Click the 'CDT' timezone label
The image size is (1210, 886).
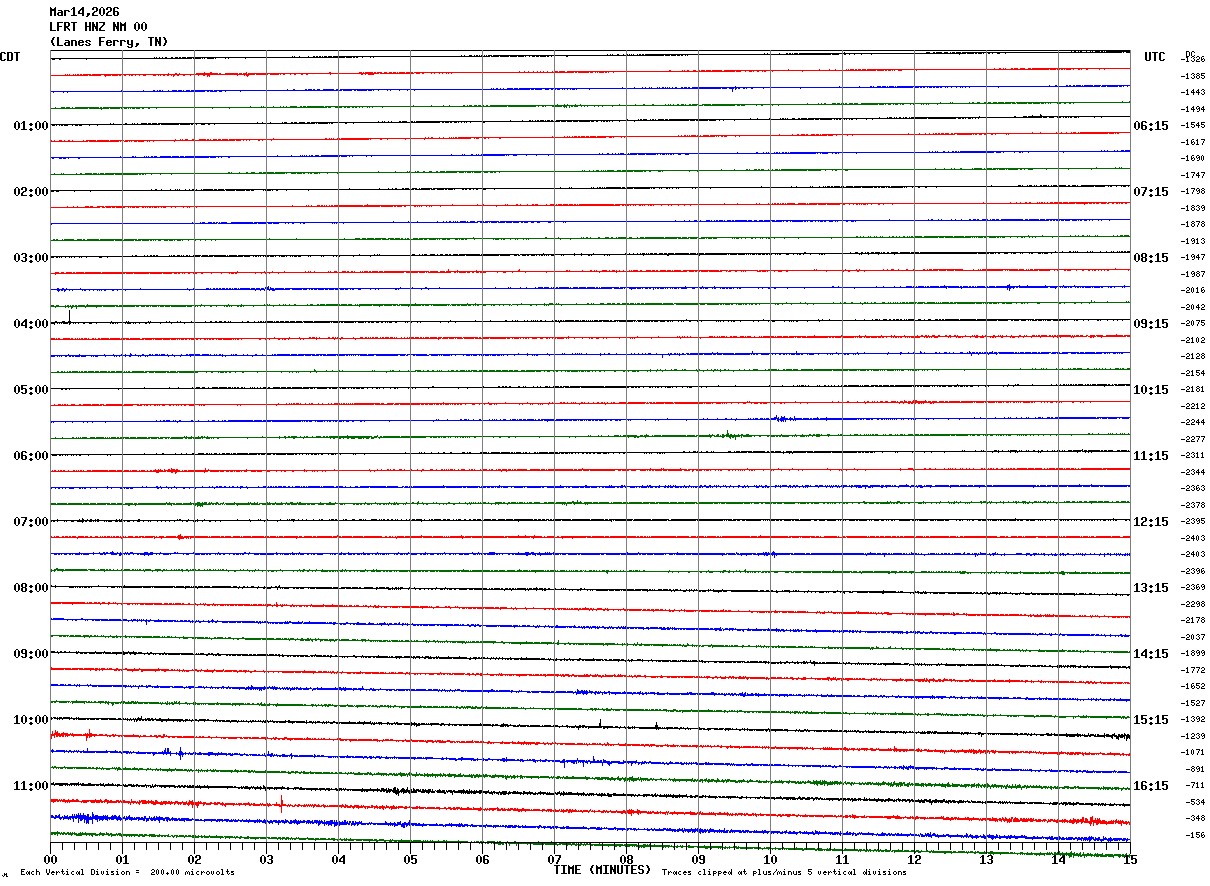click(10, 57)
